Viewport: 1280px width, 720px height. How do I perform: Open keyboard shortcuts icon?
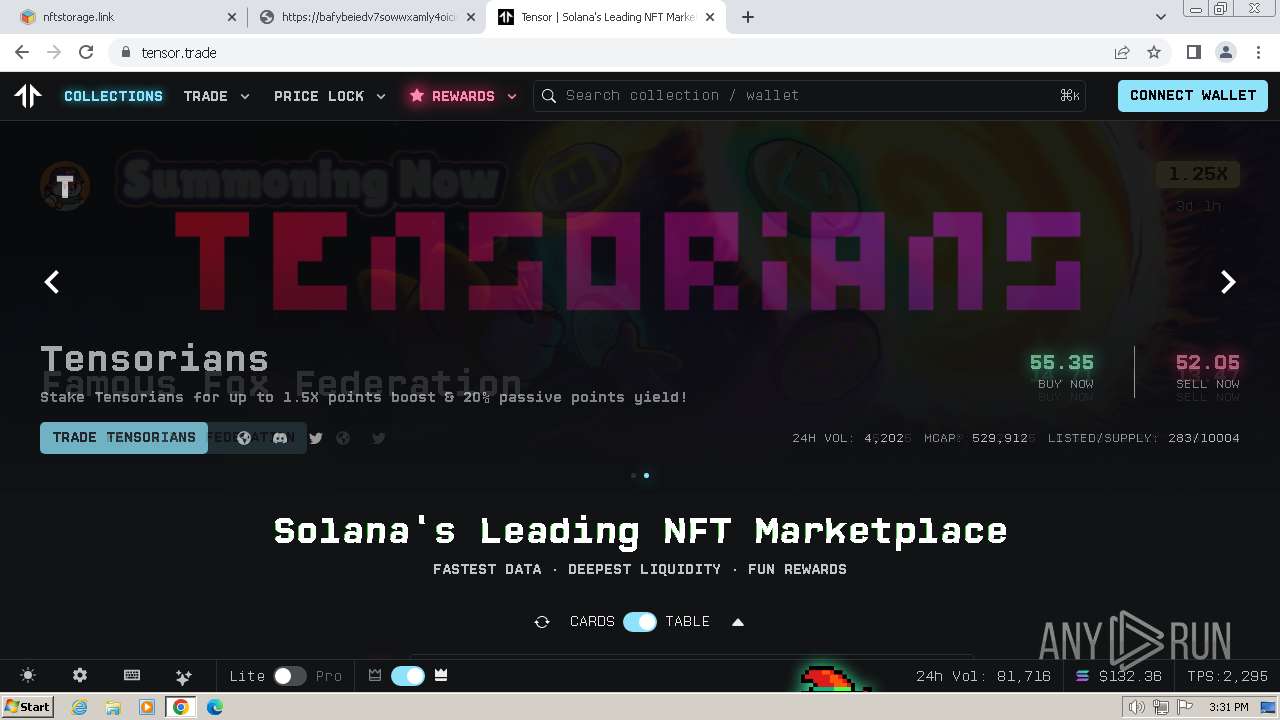coord(132,676)
